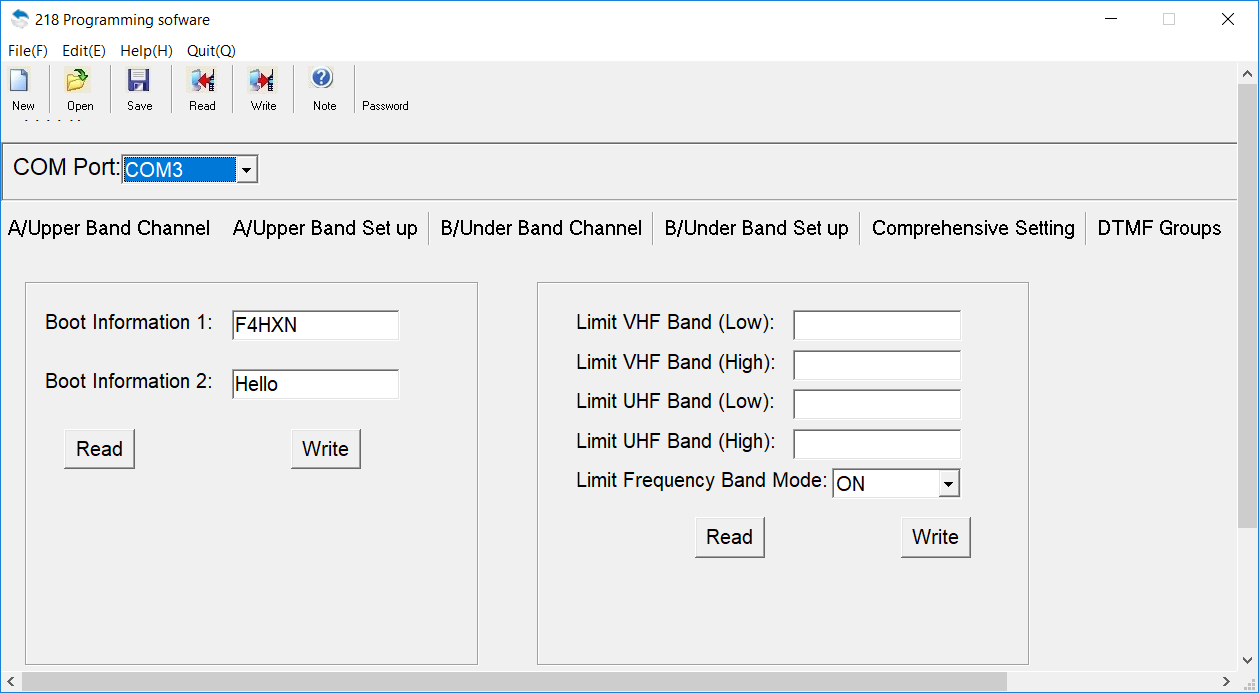Click the horizontal scrollbar right arrow

pos(1227,681)
